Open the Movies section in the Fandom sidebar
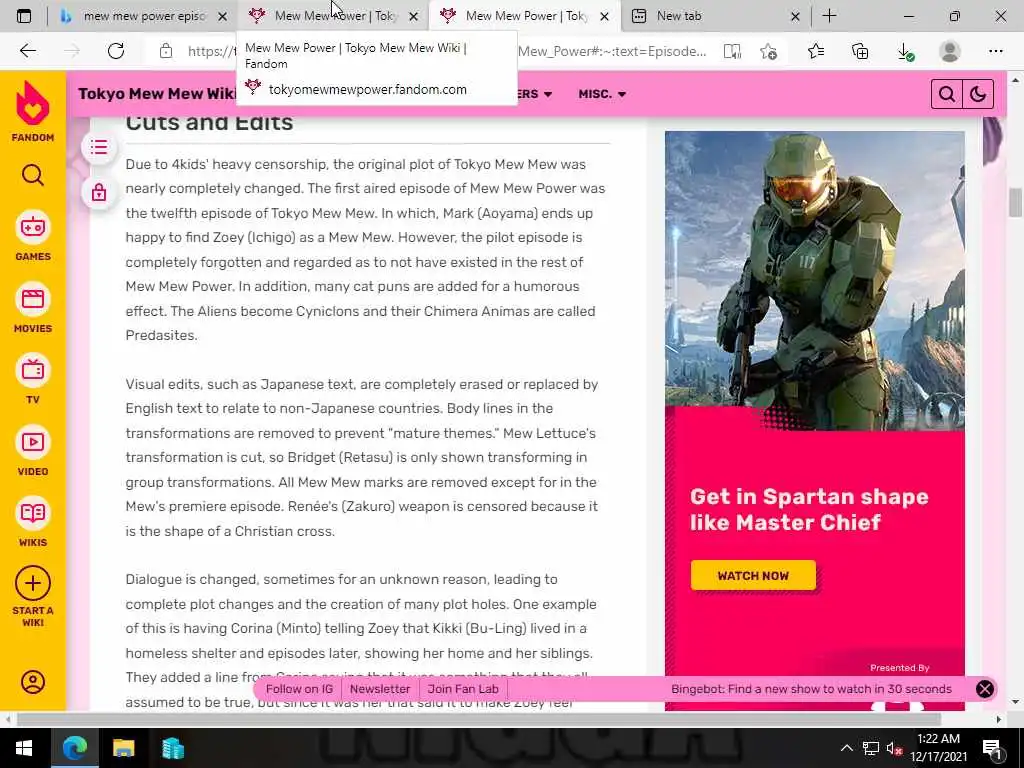 coord(33,308)
